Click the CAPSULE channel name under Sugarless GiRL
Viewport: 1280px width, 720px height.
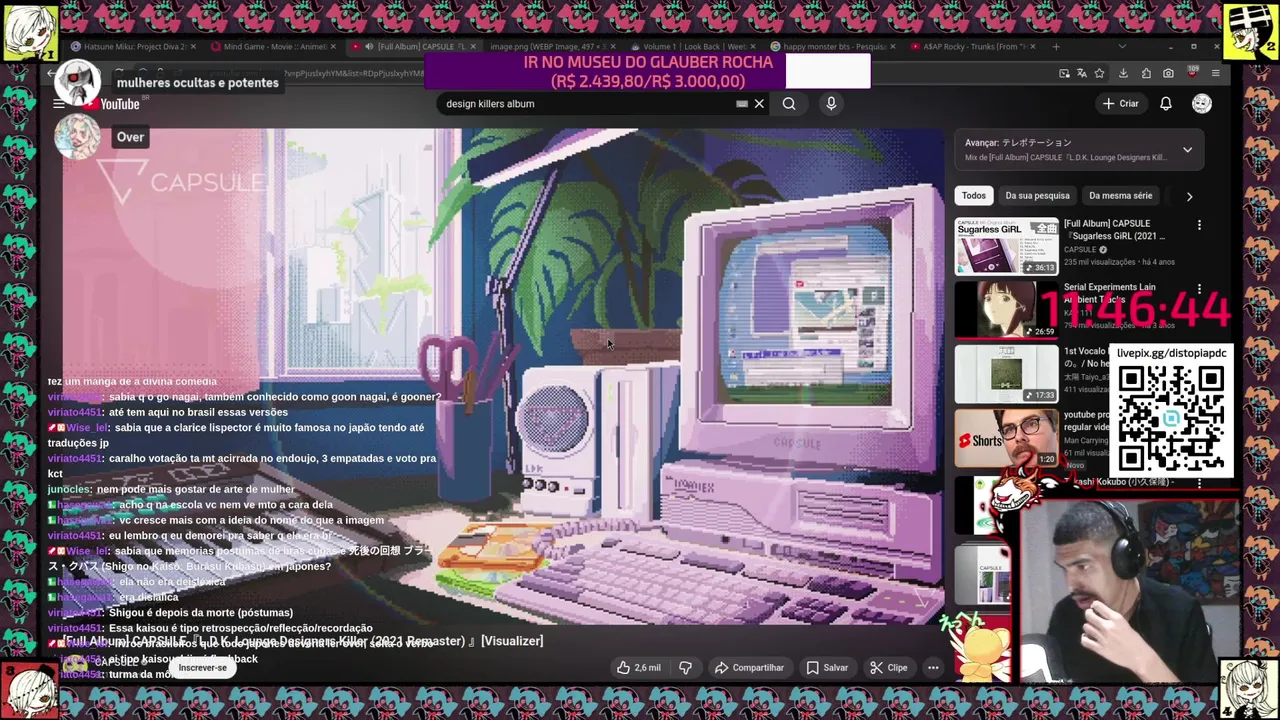[1080, 250]
